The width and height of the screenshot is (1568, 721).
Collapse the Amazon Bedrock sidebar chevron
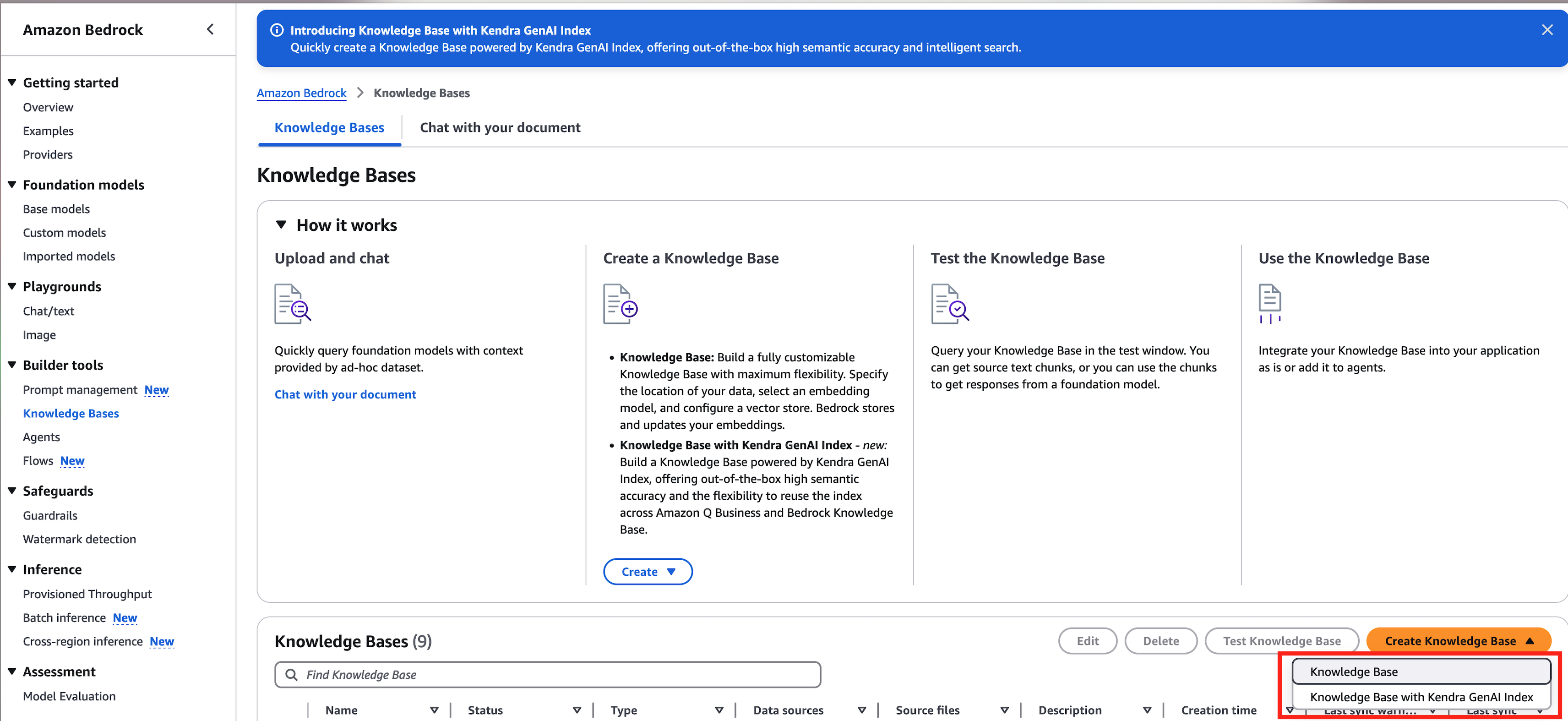[210, 29]
